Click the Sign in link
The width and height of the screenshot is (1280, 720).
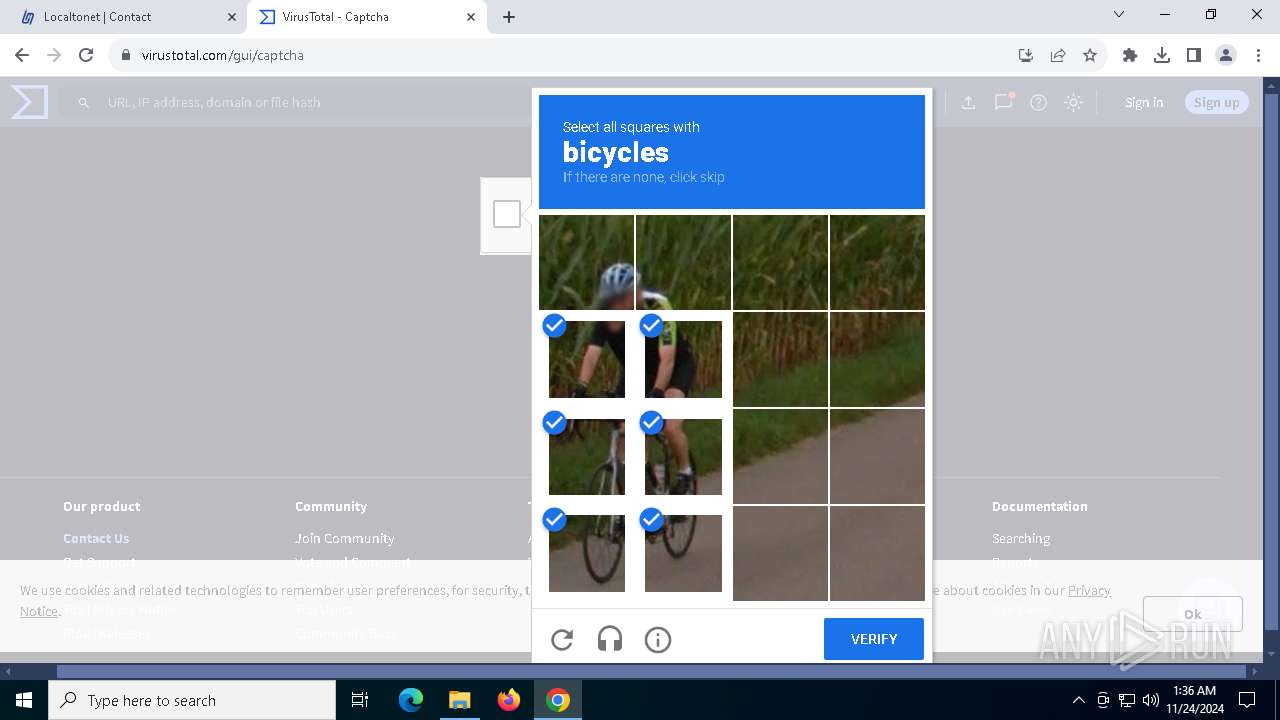tap(1144, 102)
